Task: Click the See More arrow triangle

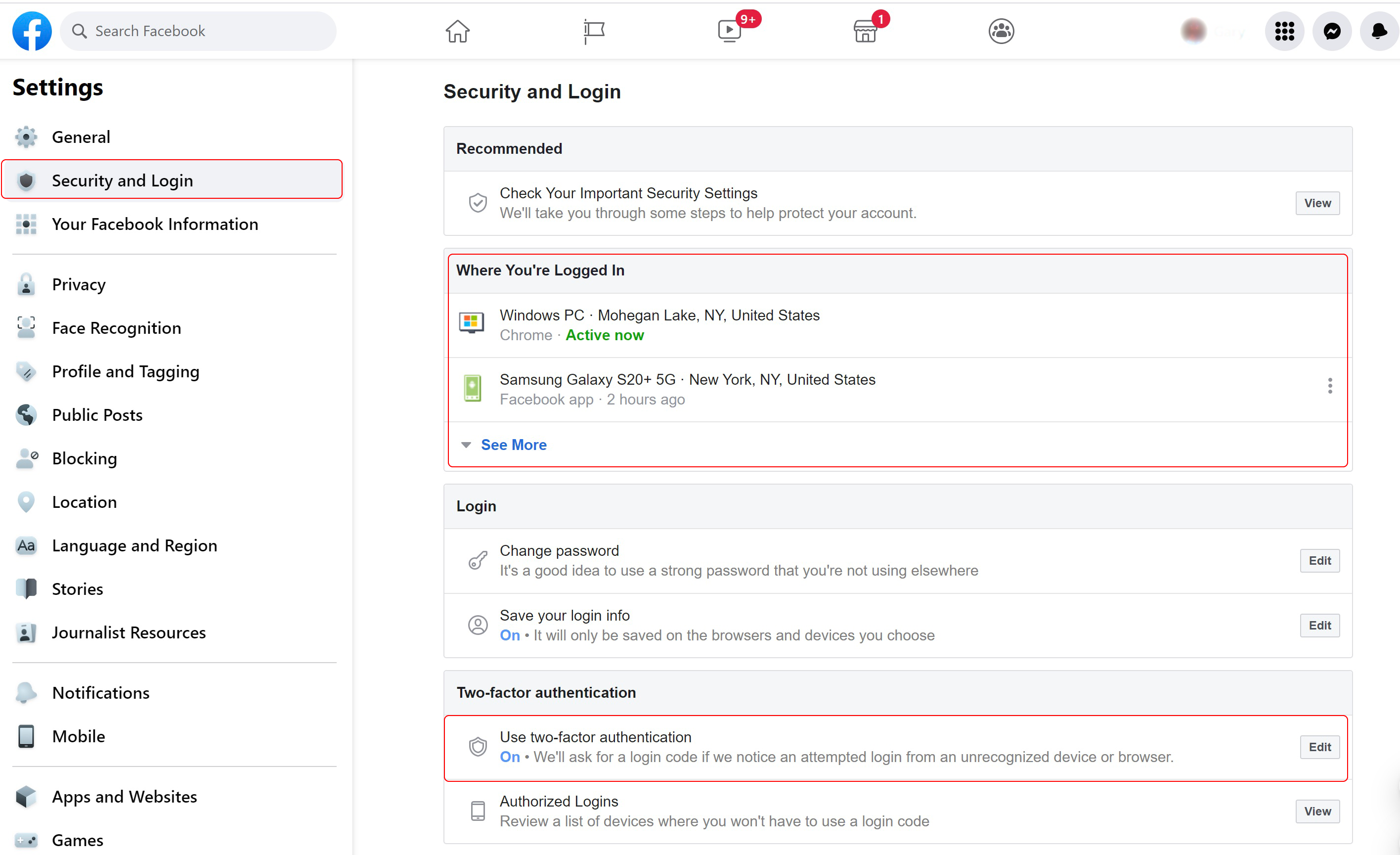Action: pos(466,445)
